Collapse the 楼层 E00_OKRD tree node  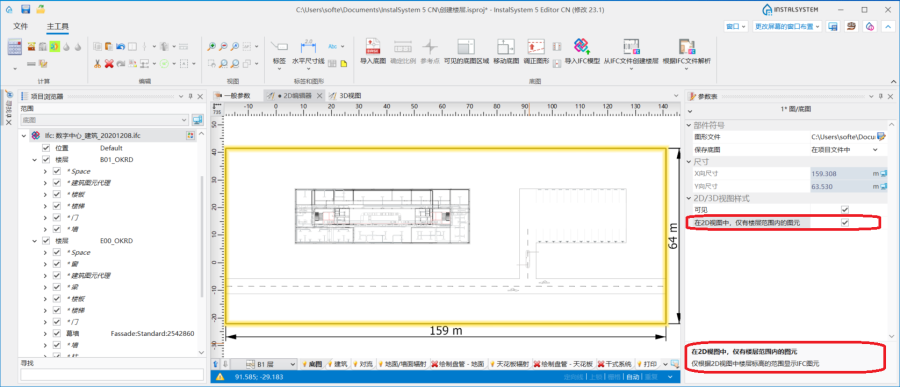(x=35, y=241)
